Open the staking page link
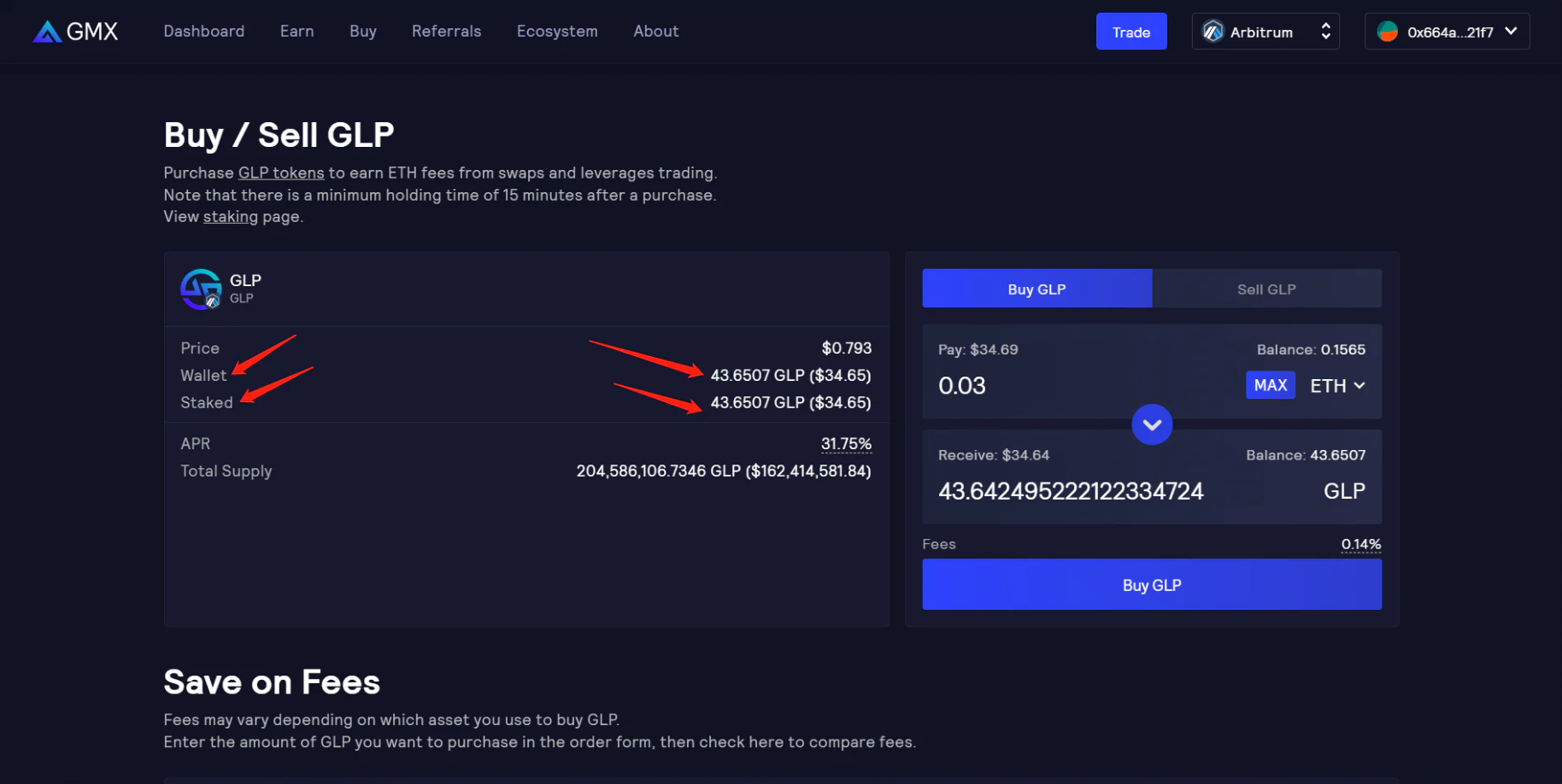Screen dimensions: 1562x784 tap(231, 217)
